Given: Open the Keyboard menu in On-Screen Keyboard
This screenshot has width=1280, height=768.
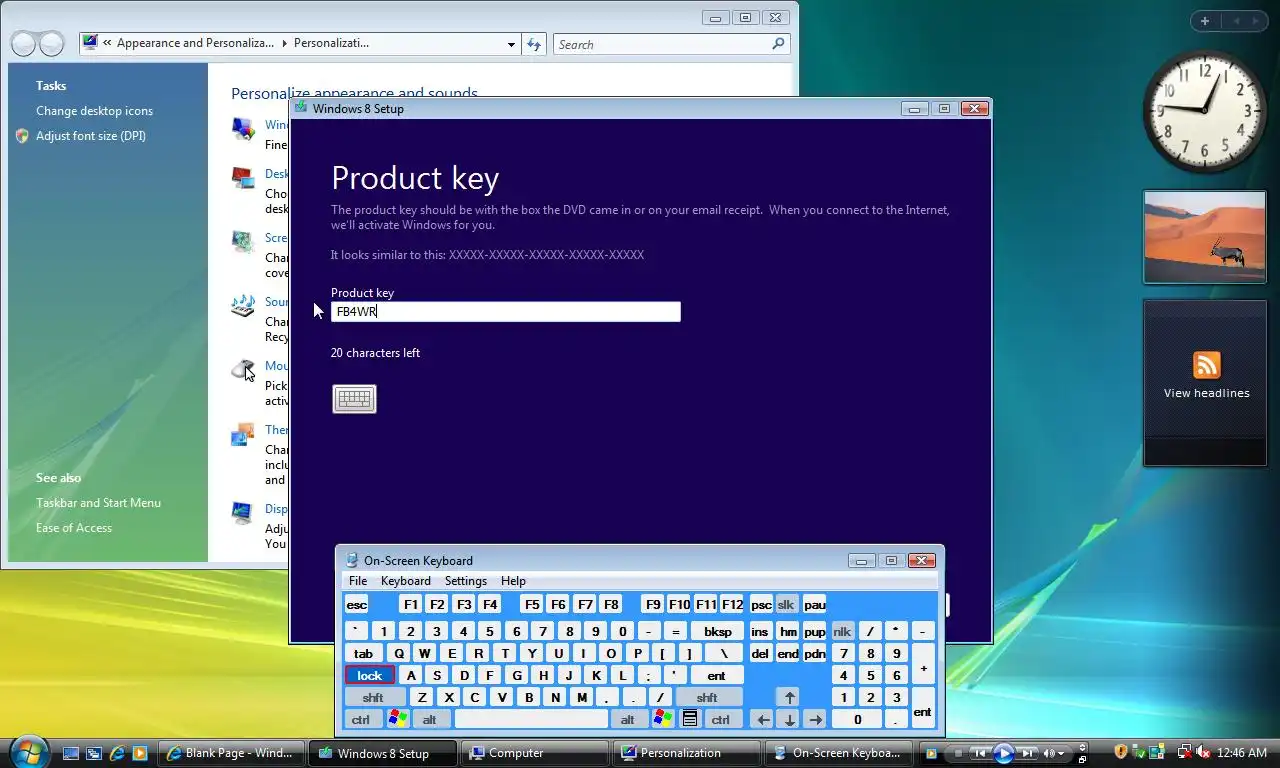Looking at the screenshot, I should [406, 581].
